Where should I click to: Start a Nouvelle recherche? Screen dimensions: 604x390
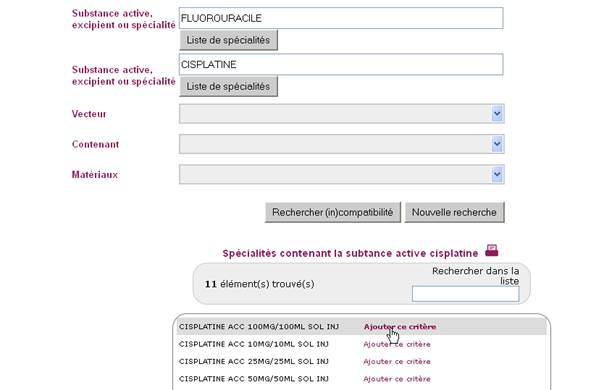click(454, 212)
